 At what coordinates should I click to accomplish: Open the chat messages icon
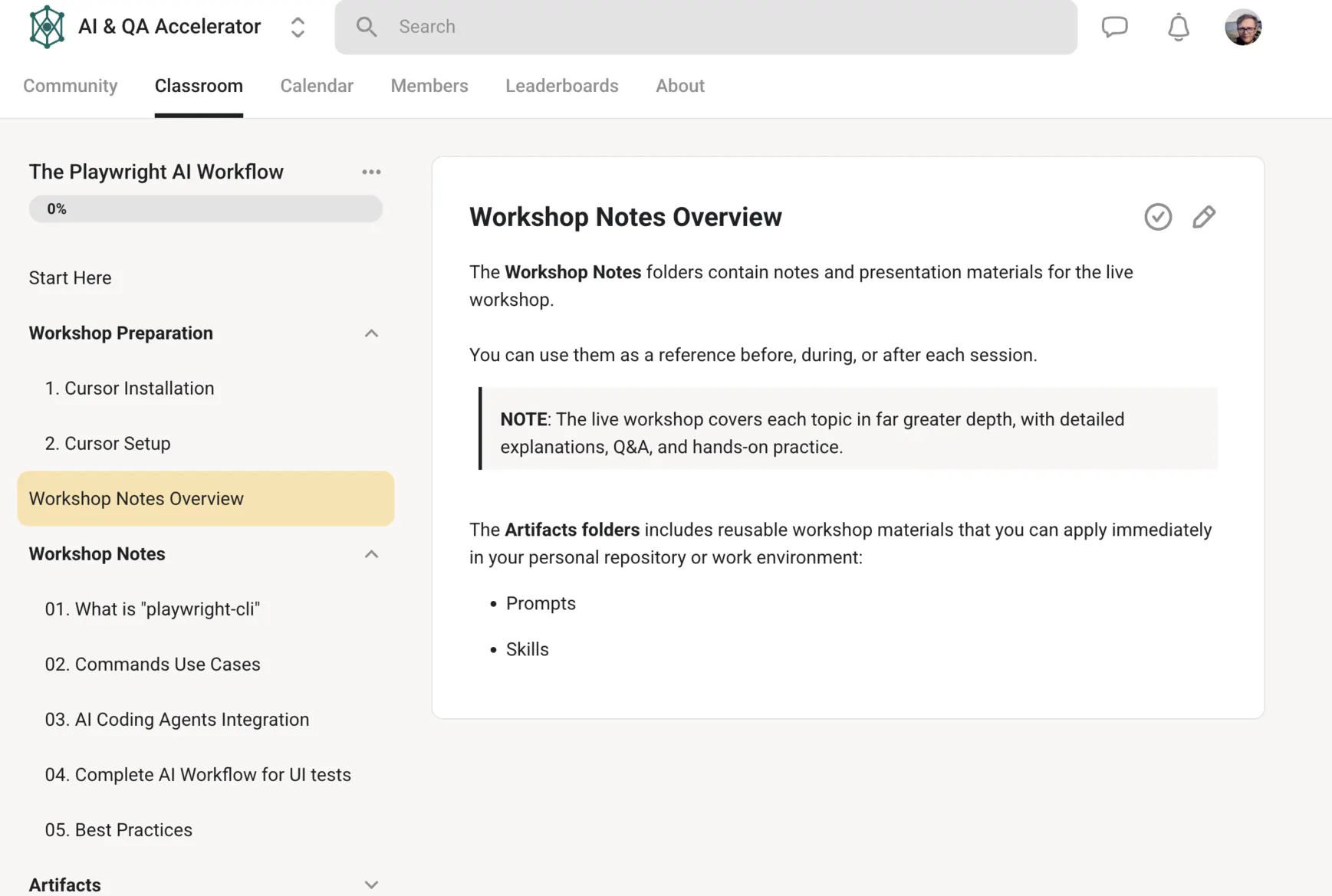click(1114, 27)
